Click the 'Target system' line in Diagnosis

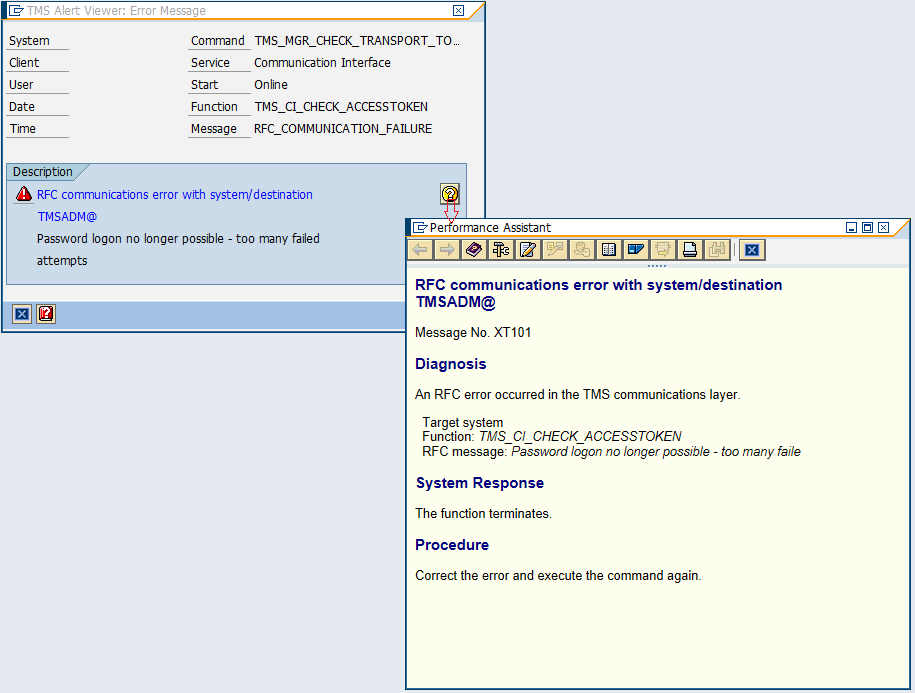pos(463,422)
